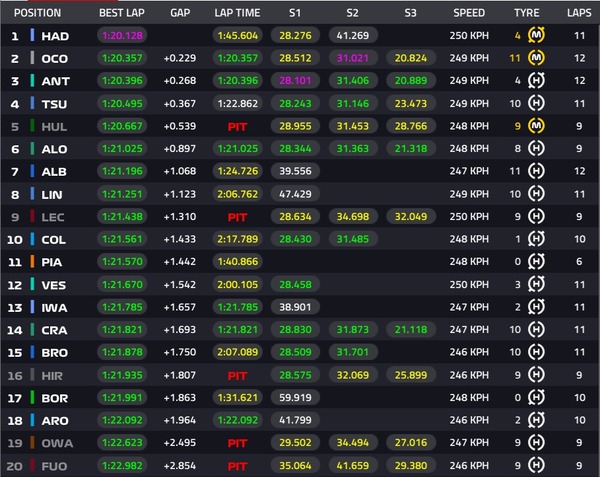
Task: Click PIA's hard tyre icon
Action: (537, 261)
